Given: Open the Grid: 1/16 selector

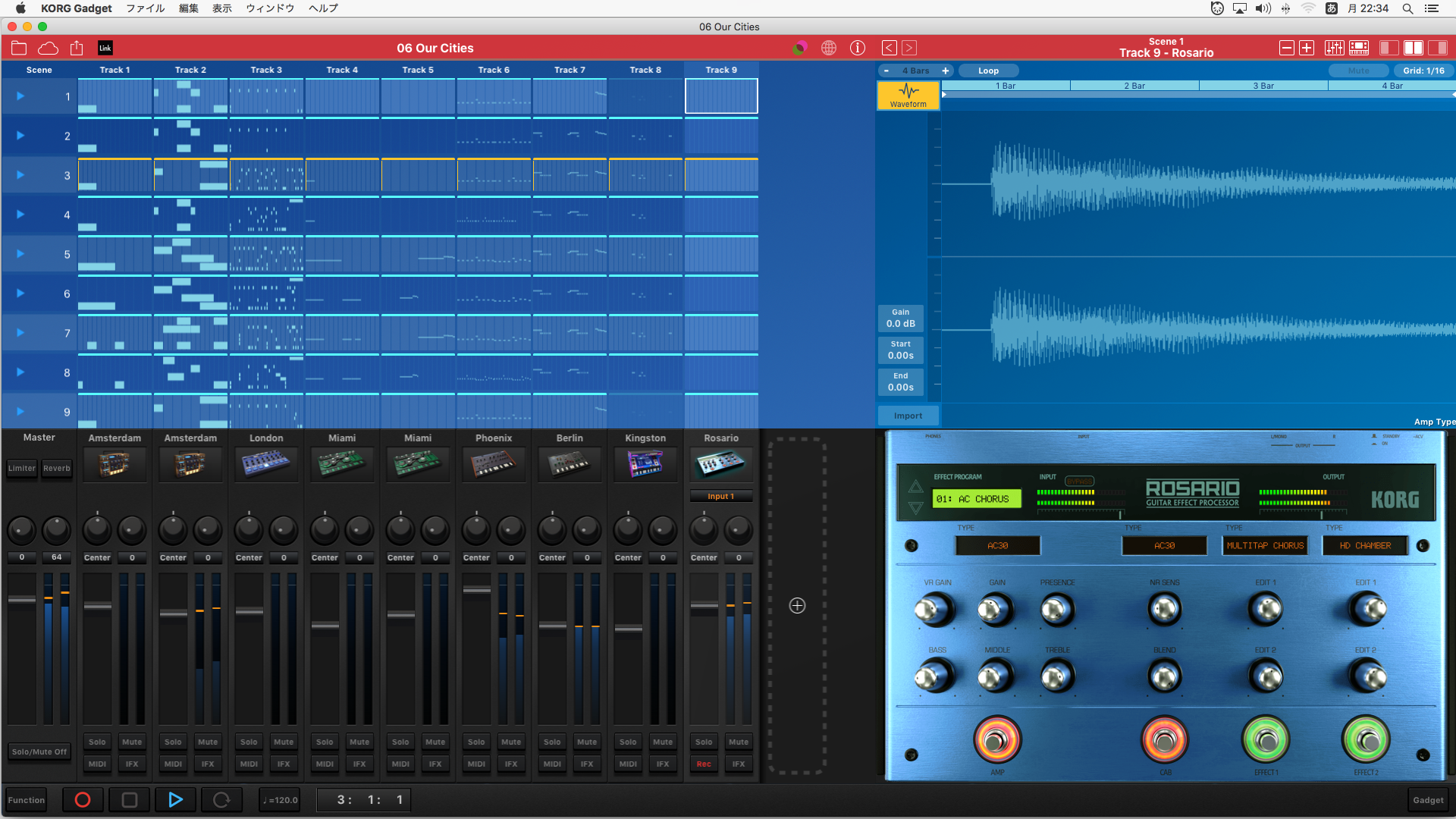Looking at the screenshot, I should pos(1423,71).
